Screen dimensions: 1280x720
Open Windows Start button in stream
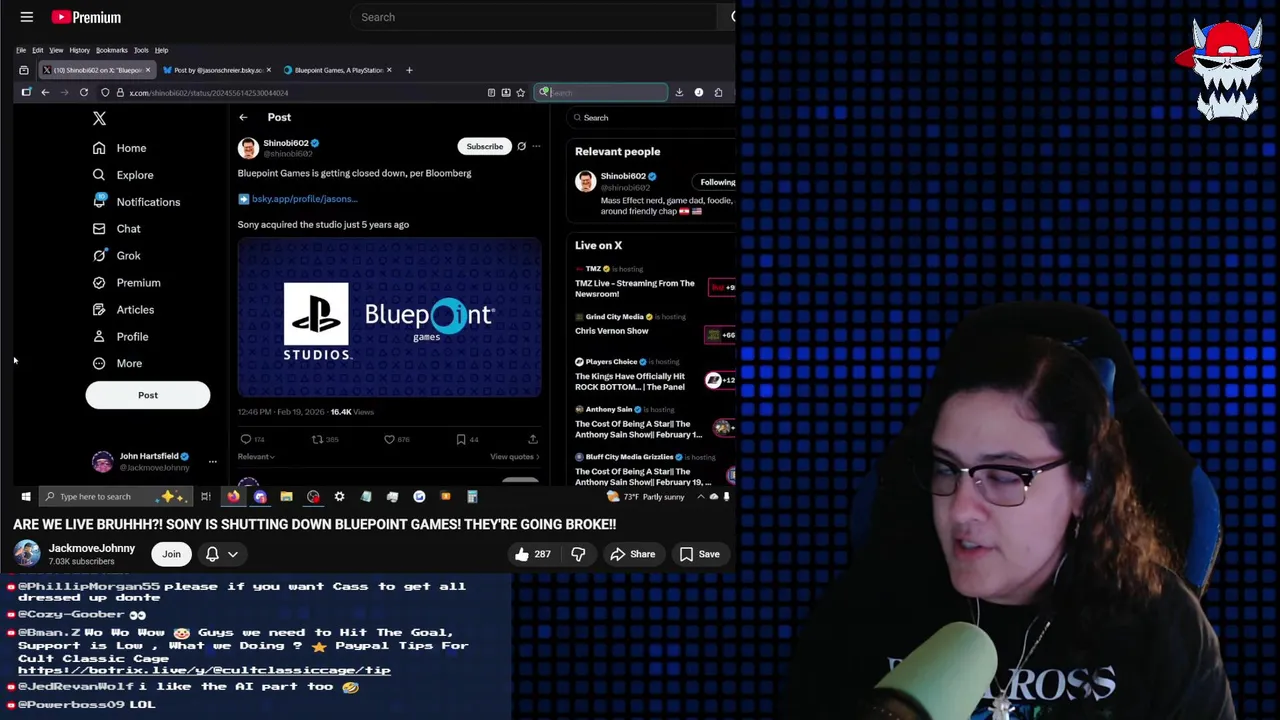26,496
